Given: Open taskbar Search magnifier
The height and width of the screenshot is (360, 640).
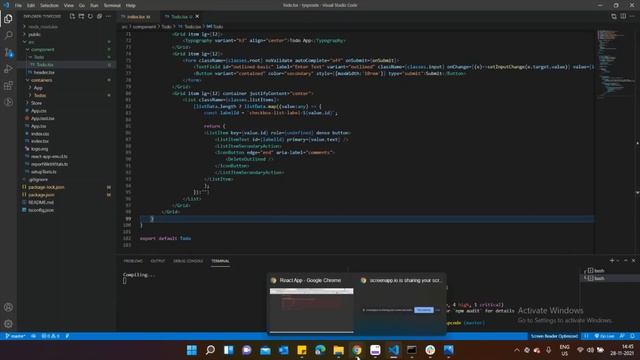Looking at the screenshot, I should click(210, 350).
